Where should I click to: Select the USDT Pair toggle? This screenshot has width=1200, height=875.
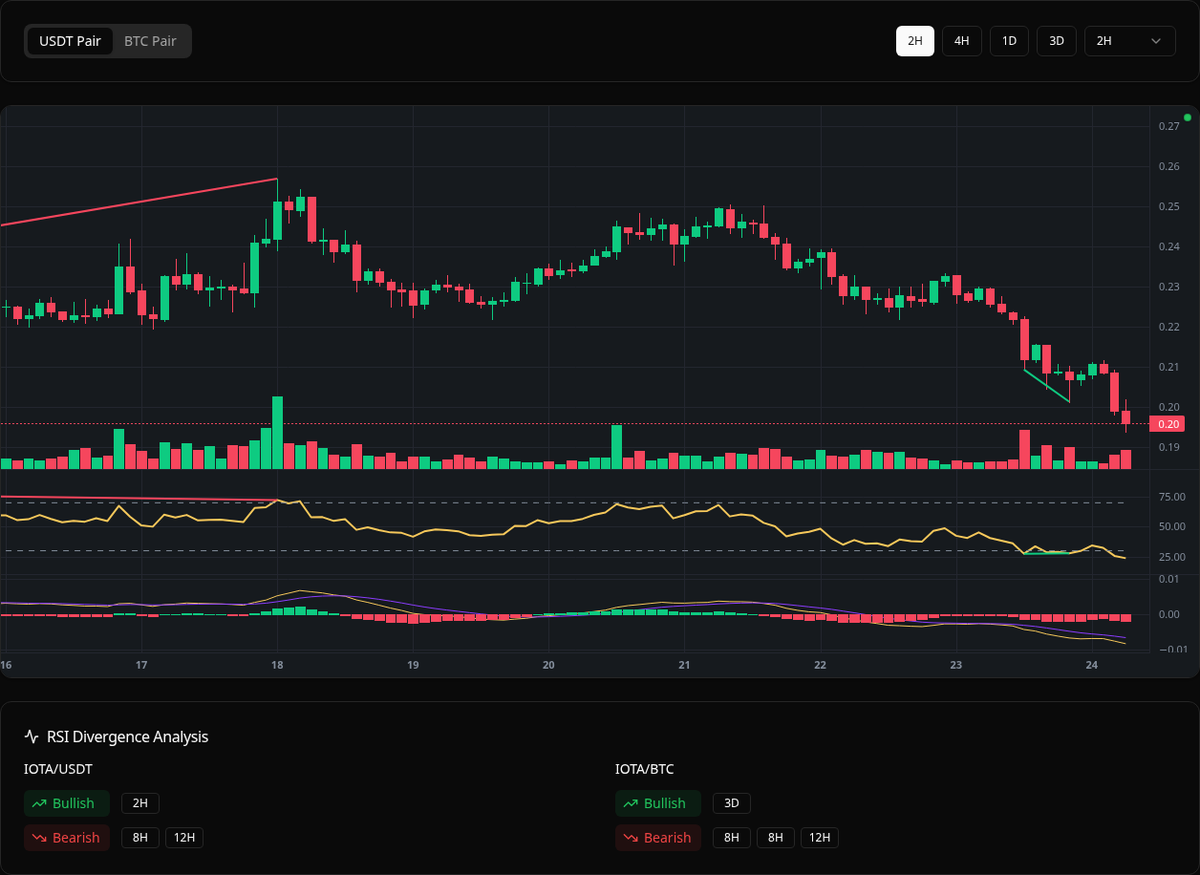(69, 41)
